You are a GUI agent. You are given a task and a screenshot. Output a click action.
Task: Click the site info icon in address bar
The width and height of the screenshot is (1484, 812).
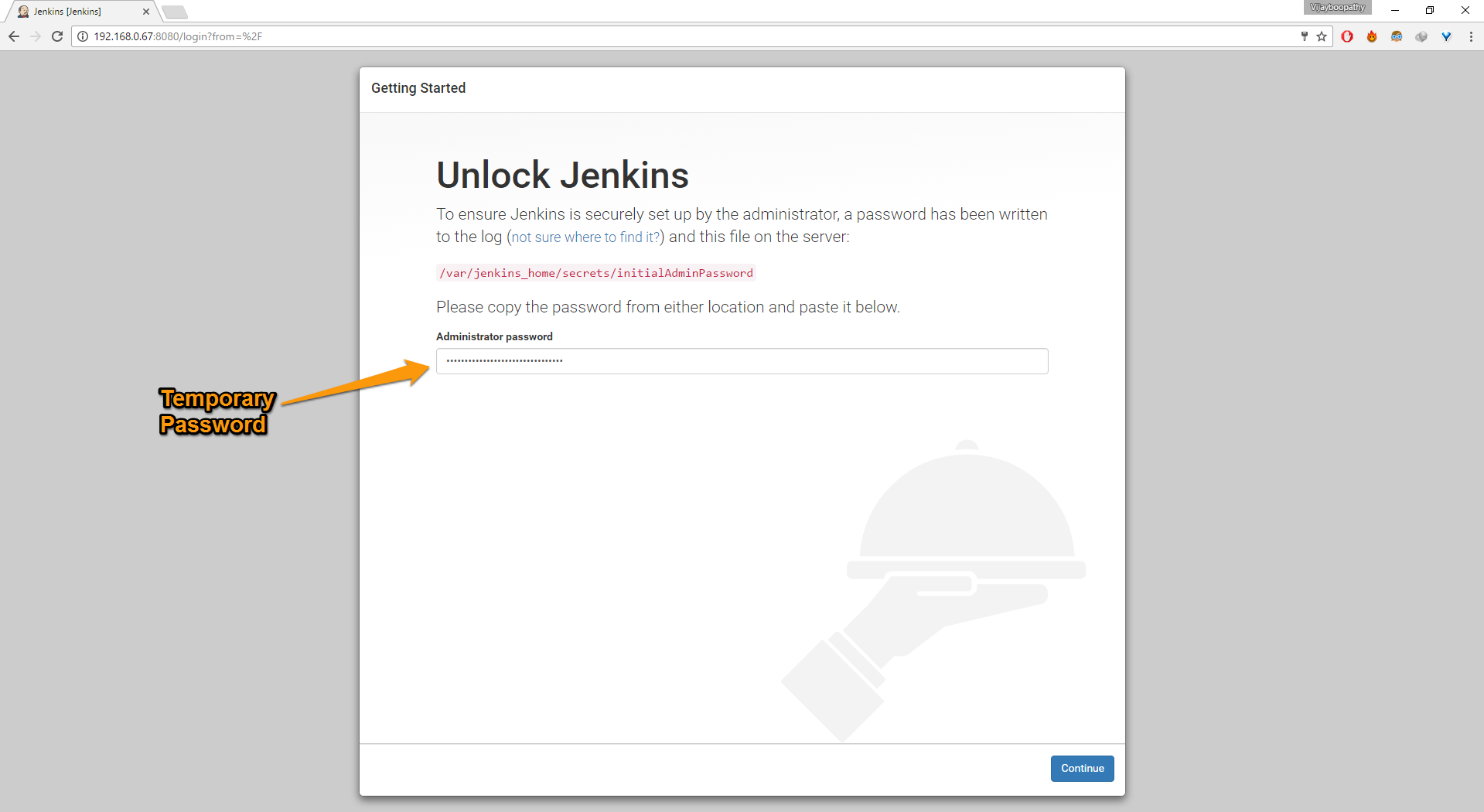click(83, 36)
